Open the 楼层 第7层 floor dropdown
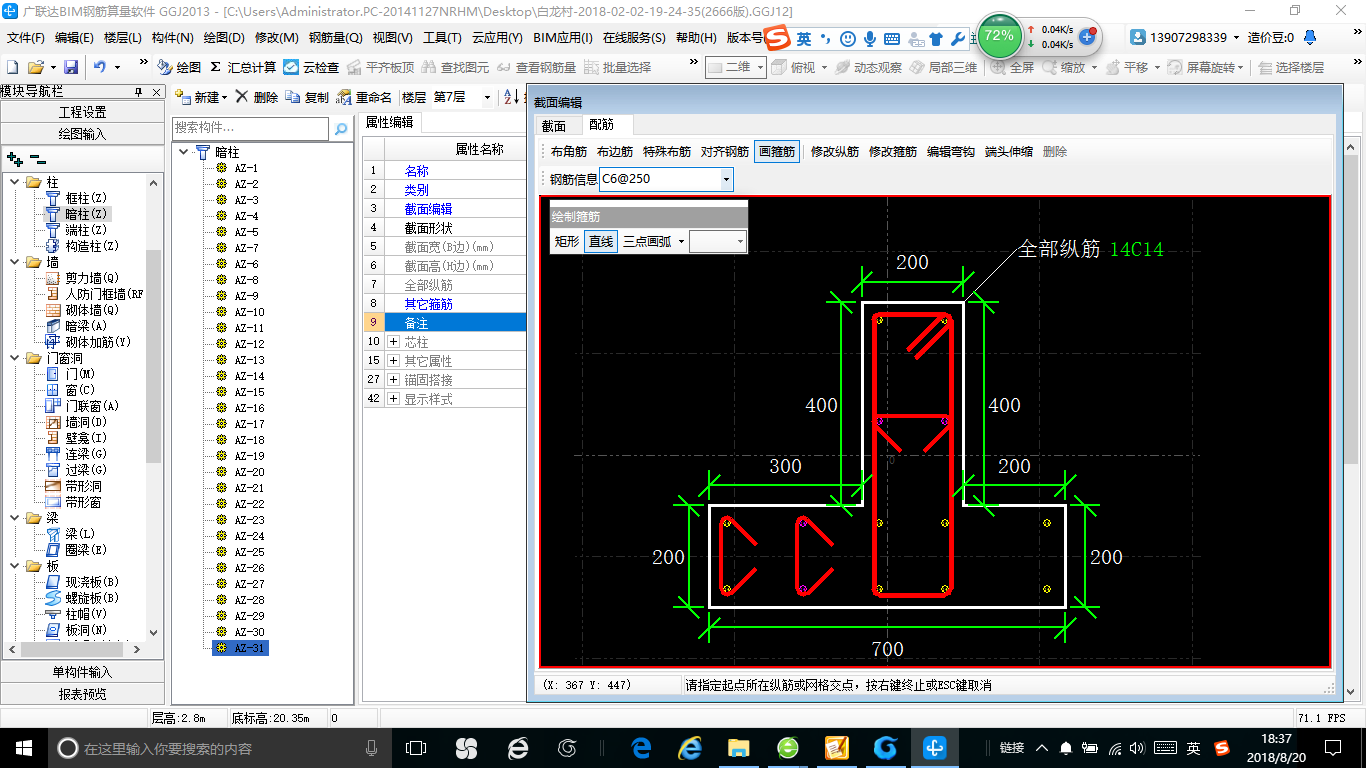The height and width of the screenshot is (768, 1366). [x=487, y=97]
